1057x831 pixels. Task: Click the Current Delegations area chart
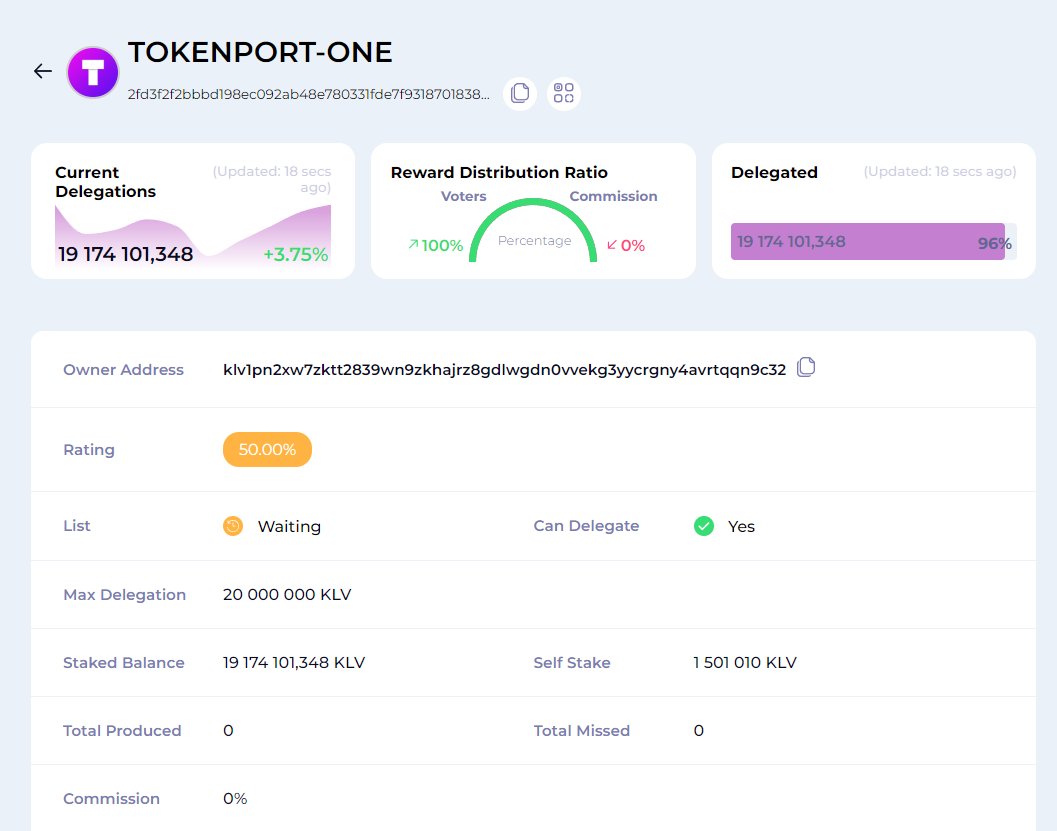pos(193,236)
